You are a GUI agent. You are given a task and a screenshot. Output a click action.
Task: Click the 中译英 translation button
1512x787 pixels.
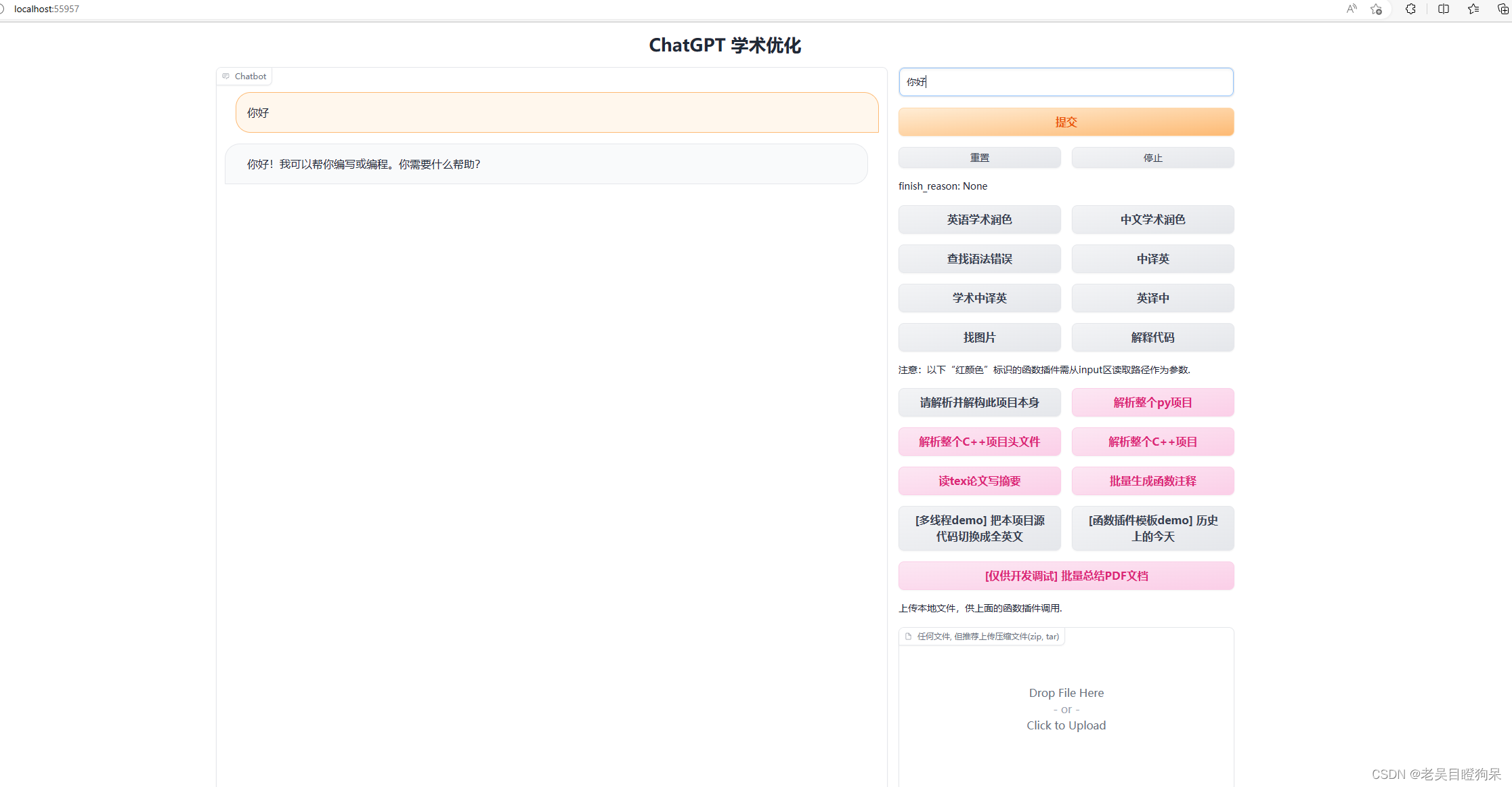click(1152, 259)
